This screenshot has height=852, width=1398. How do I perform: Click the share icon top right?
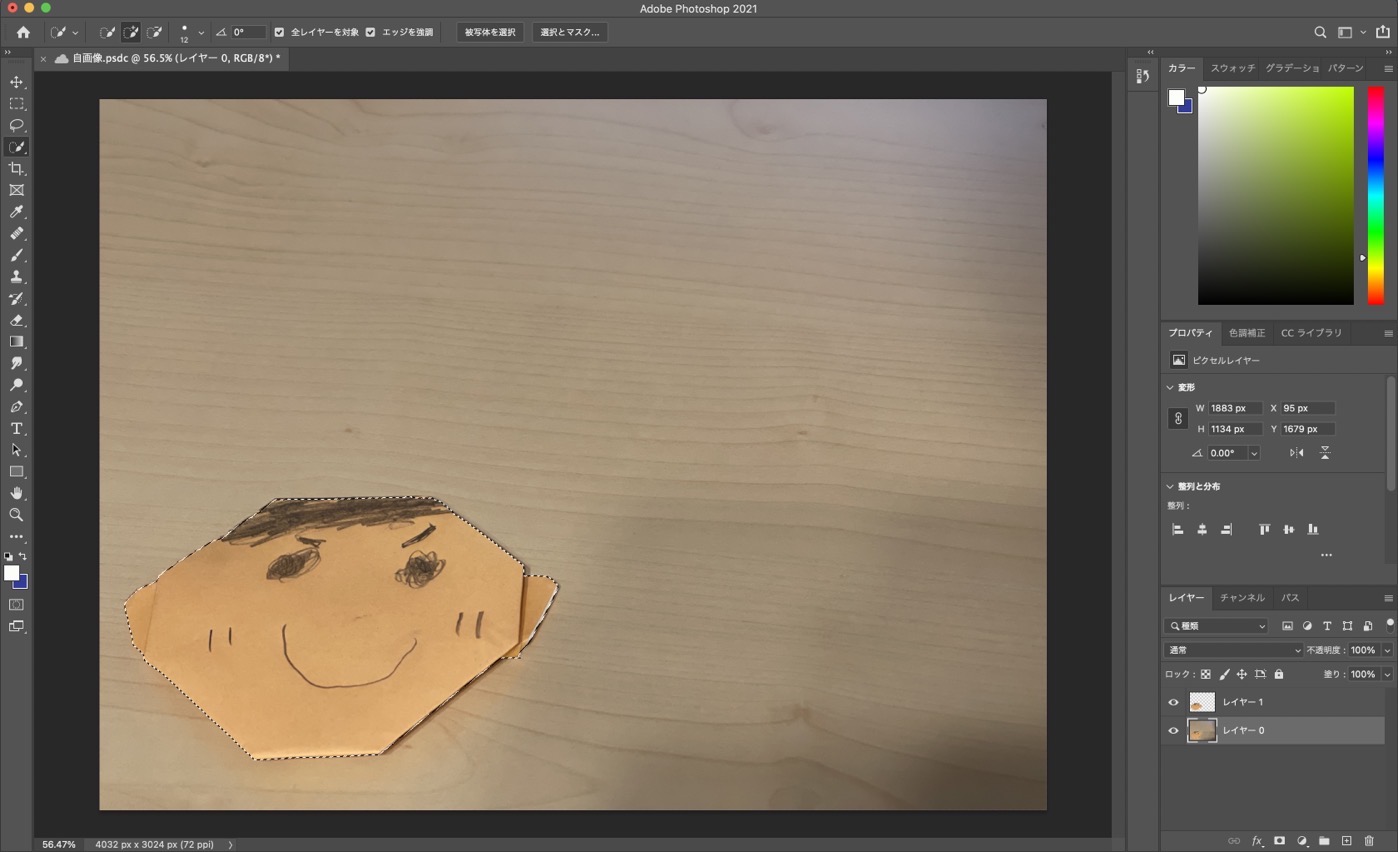(x=1383, y=32)
